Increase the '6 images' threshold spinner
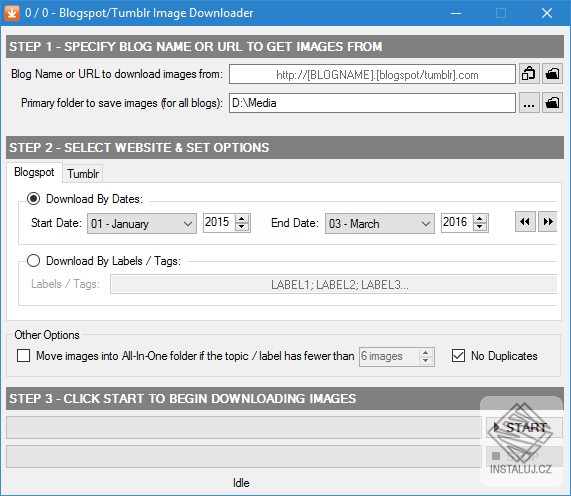 click(426, 353)
